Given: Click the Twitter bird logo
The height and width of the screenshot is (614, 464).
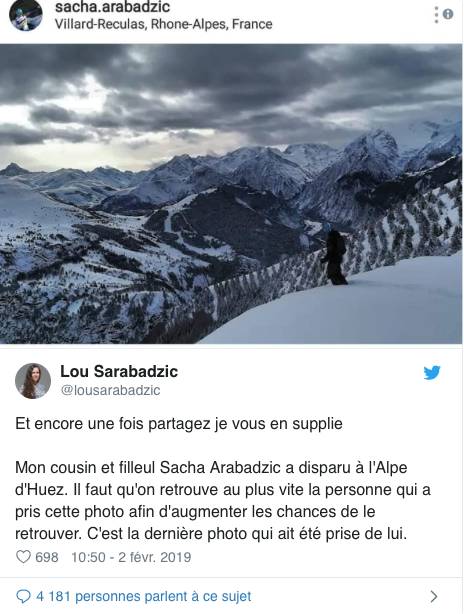Looking at the screenshot, I should (x=432, y=372).
